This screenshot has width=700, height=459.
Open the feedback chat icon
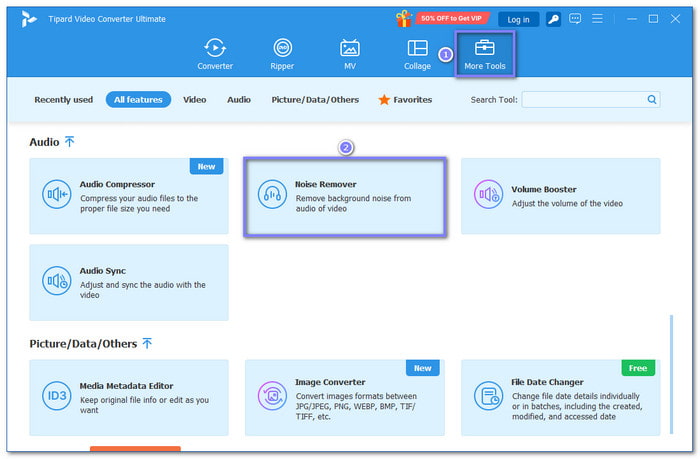pyautogui.click(x=575, y=19)
